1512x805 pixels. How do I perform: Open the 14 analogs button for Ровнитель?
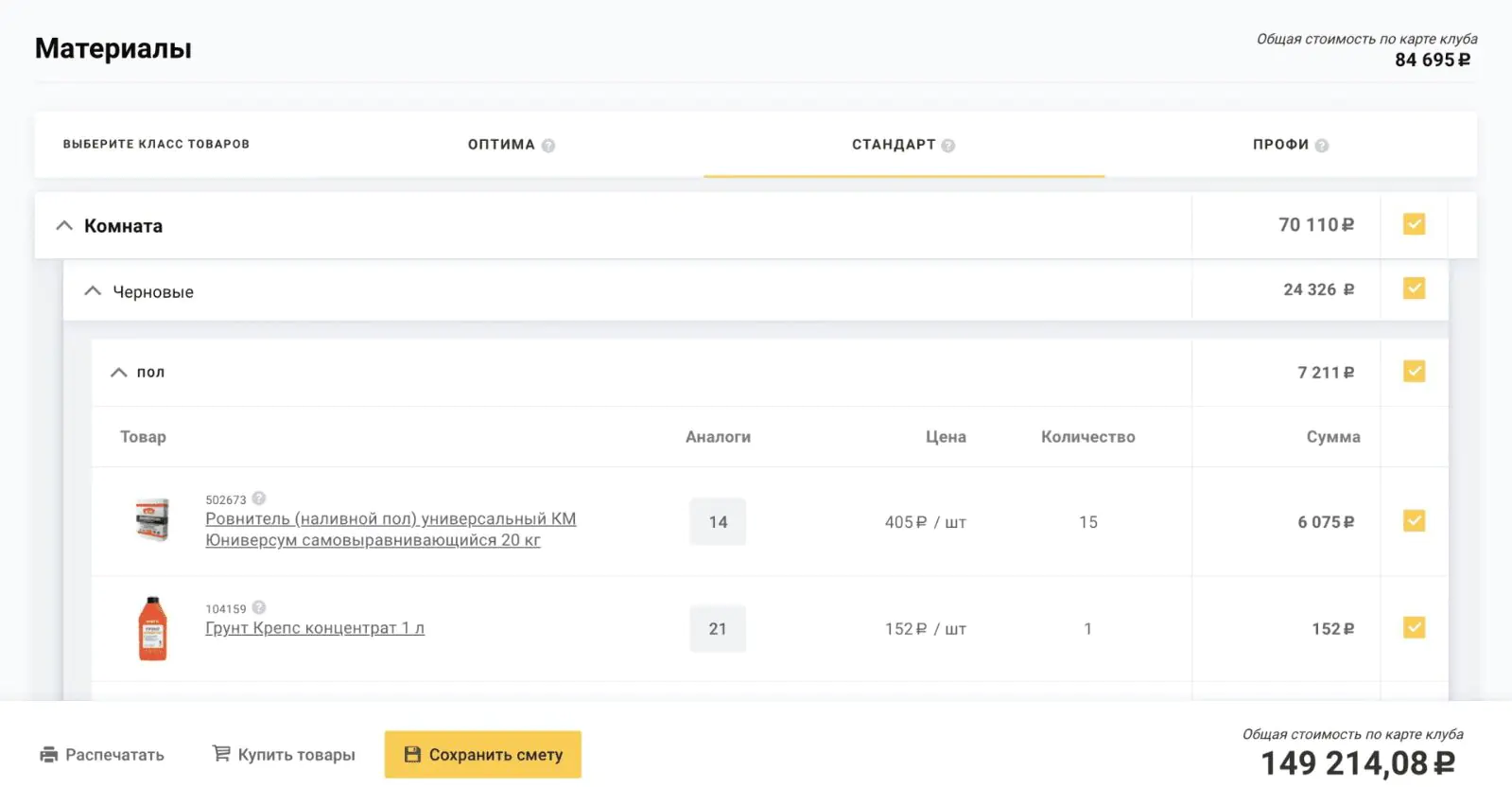click(x=718, y=521)
